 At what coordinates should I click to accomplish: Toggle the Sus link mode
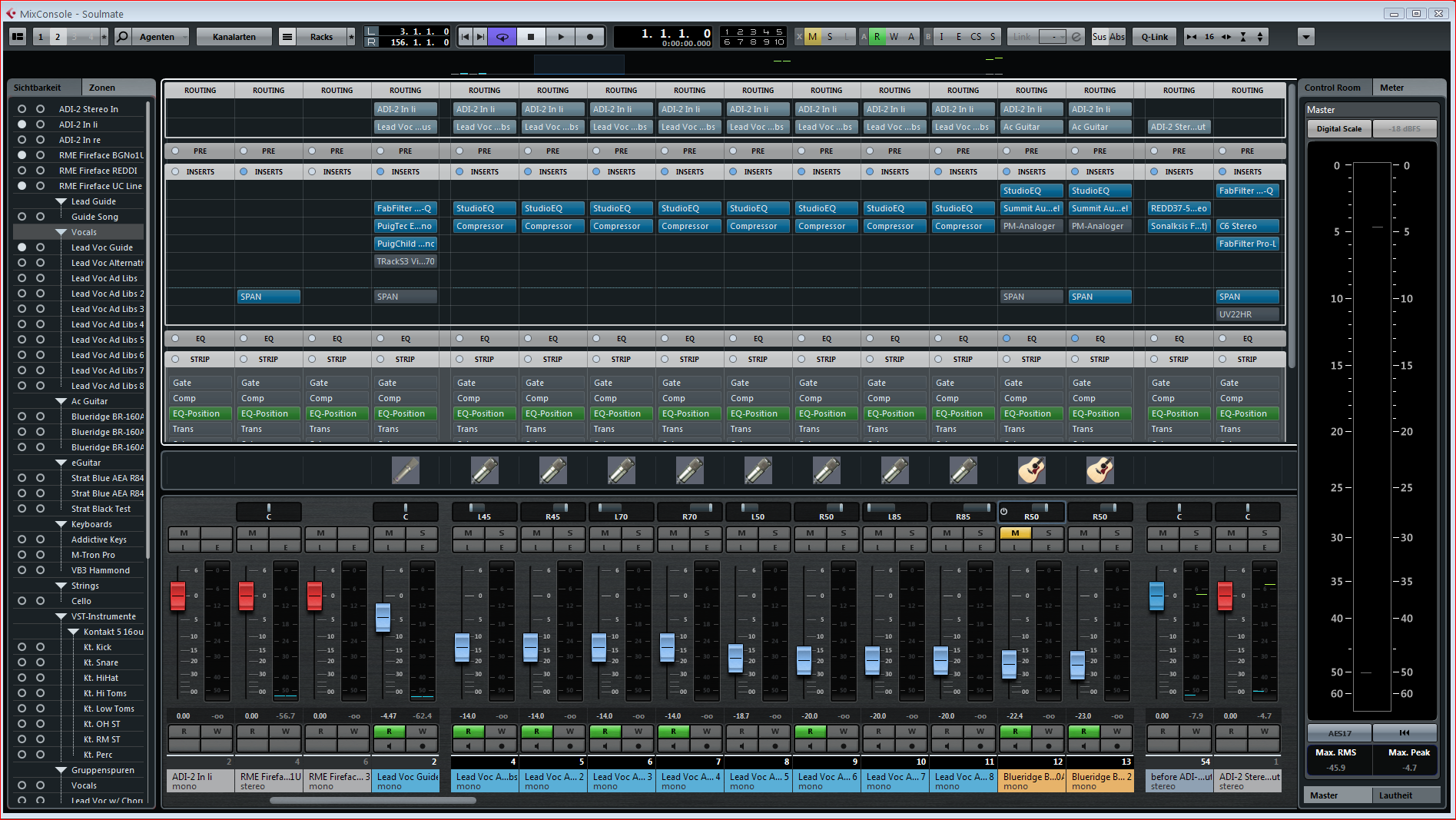click(1099, 37)
